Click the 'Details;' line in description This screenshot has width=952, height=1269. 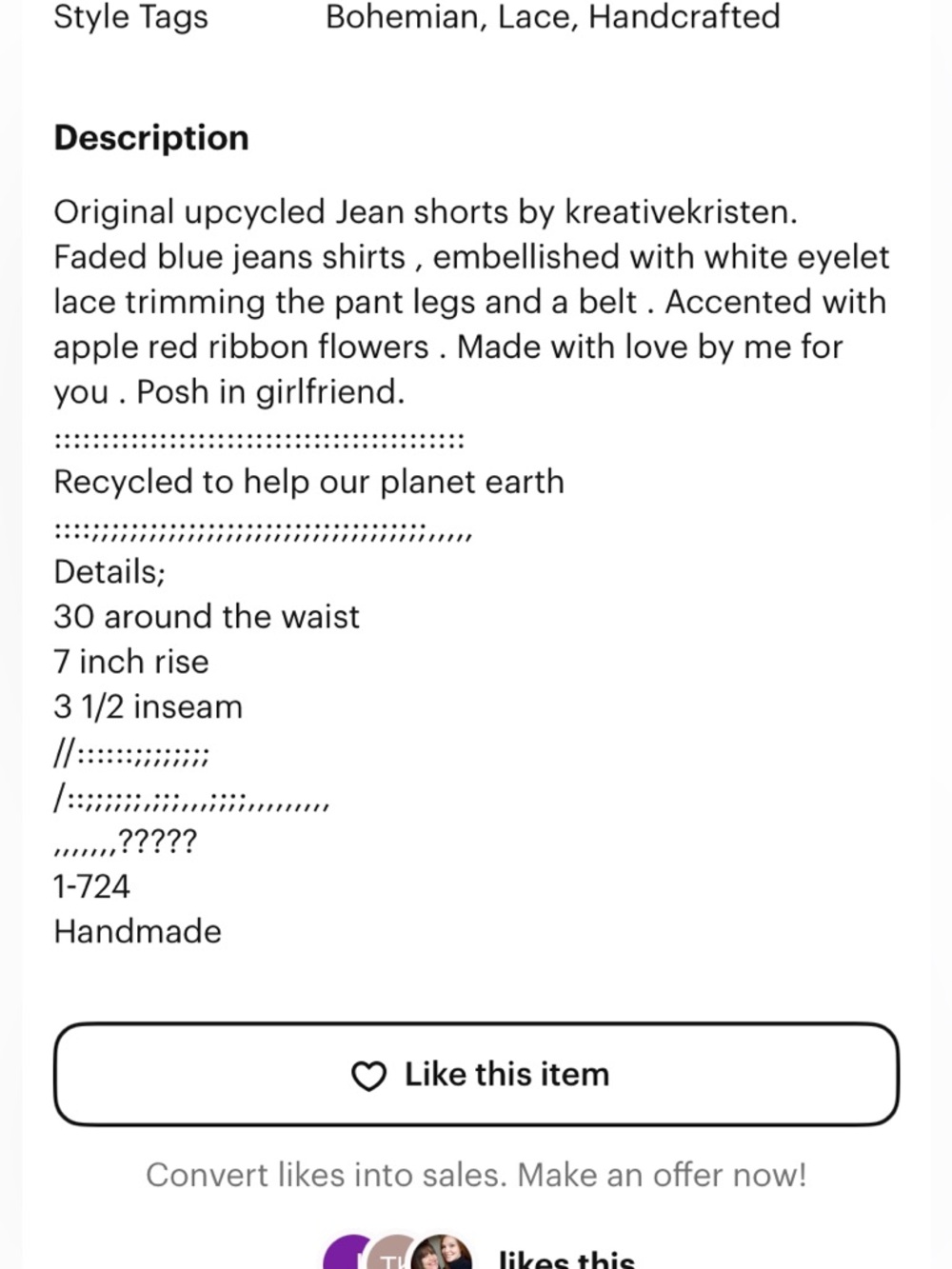point(109,572)
